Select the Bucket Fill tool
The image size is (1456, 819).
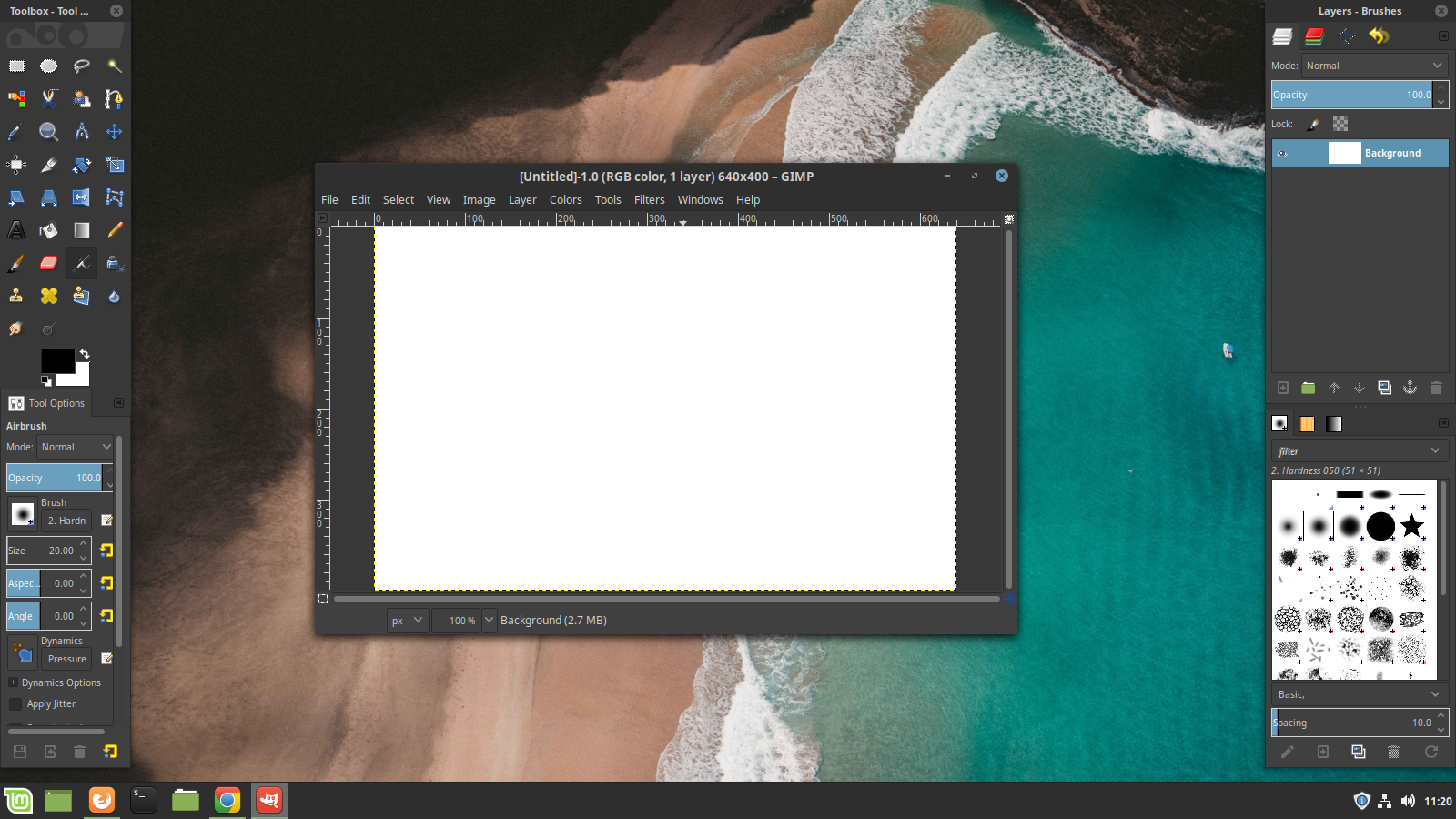click(49, 230)
